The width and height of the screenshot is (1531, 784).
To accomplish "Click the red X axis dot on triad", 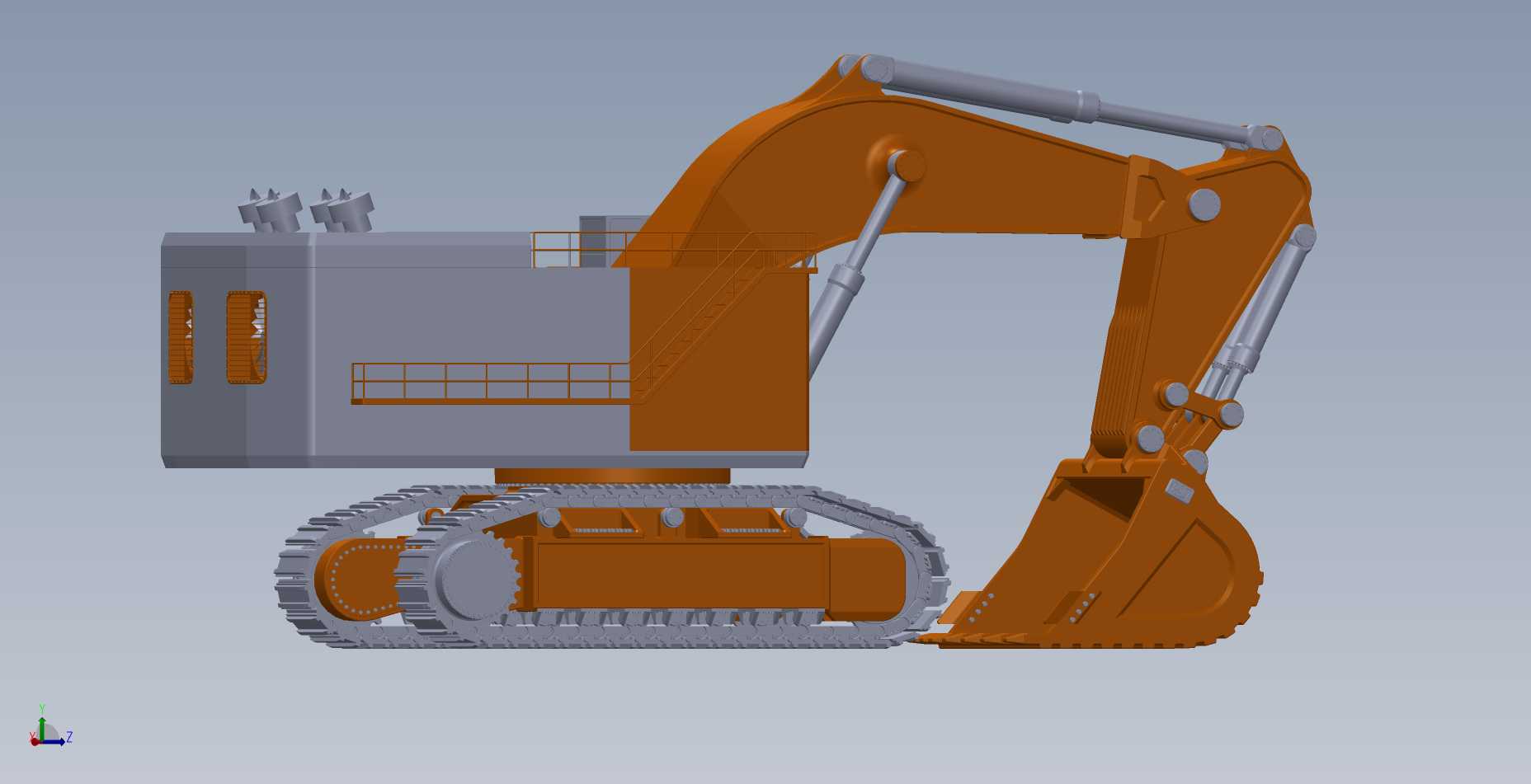I will point(35,742).
